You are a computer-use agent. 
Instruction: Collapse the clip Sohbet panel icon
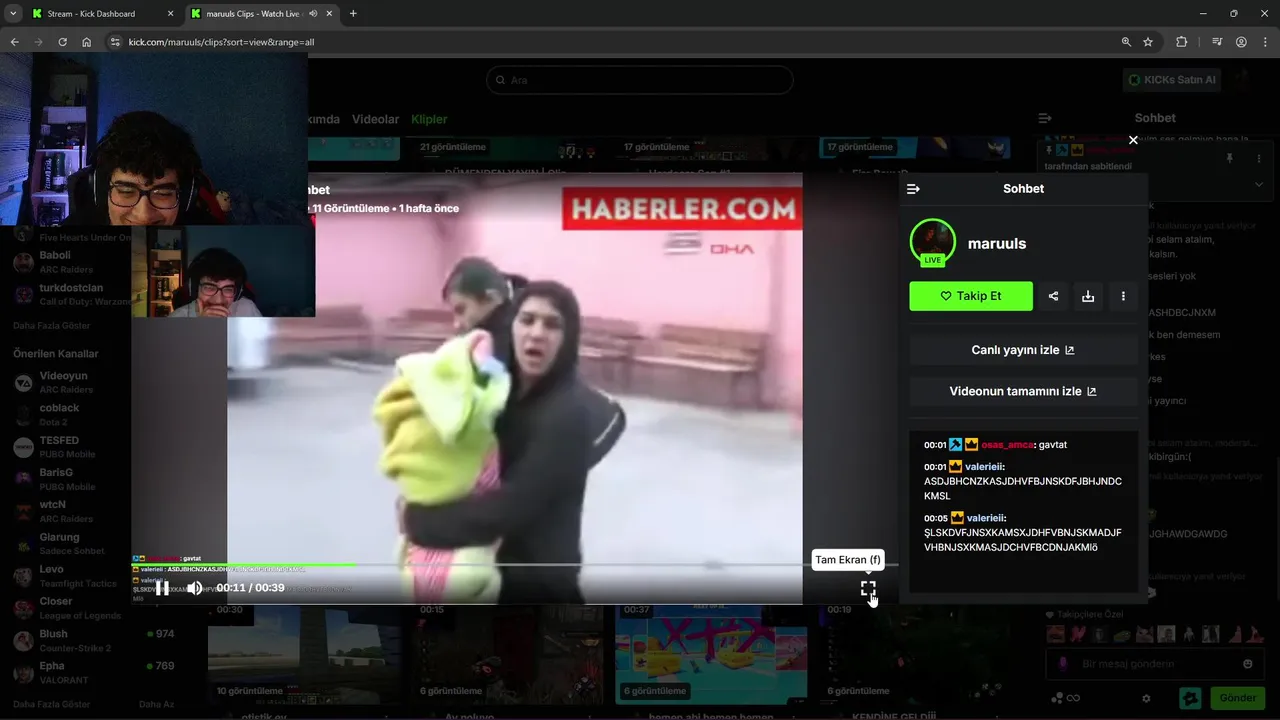(913, 189)
